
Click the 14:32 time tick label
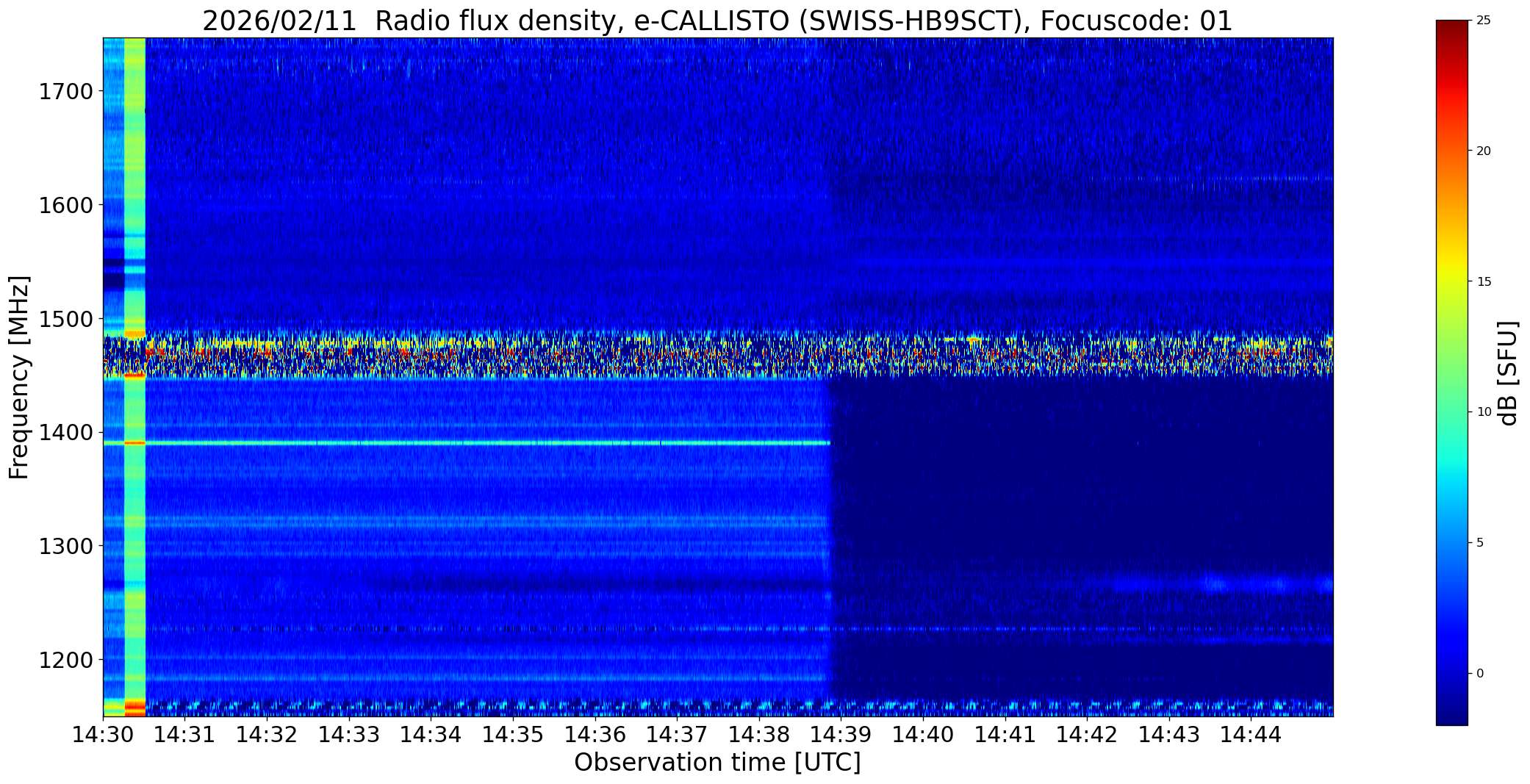[267, 734]
